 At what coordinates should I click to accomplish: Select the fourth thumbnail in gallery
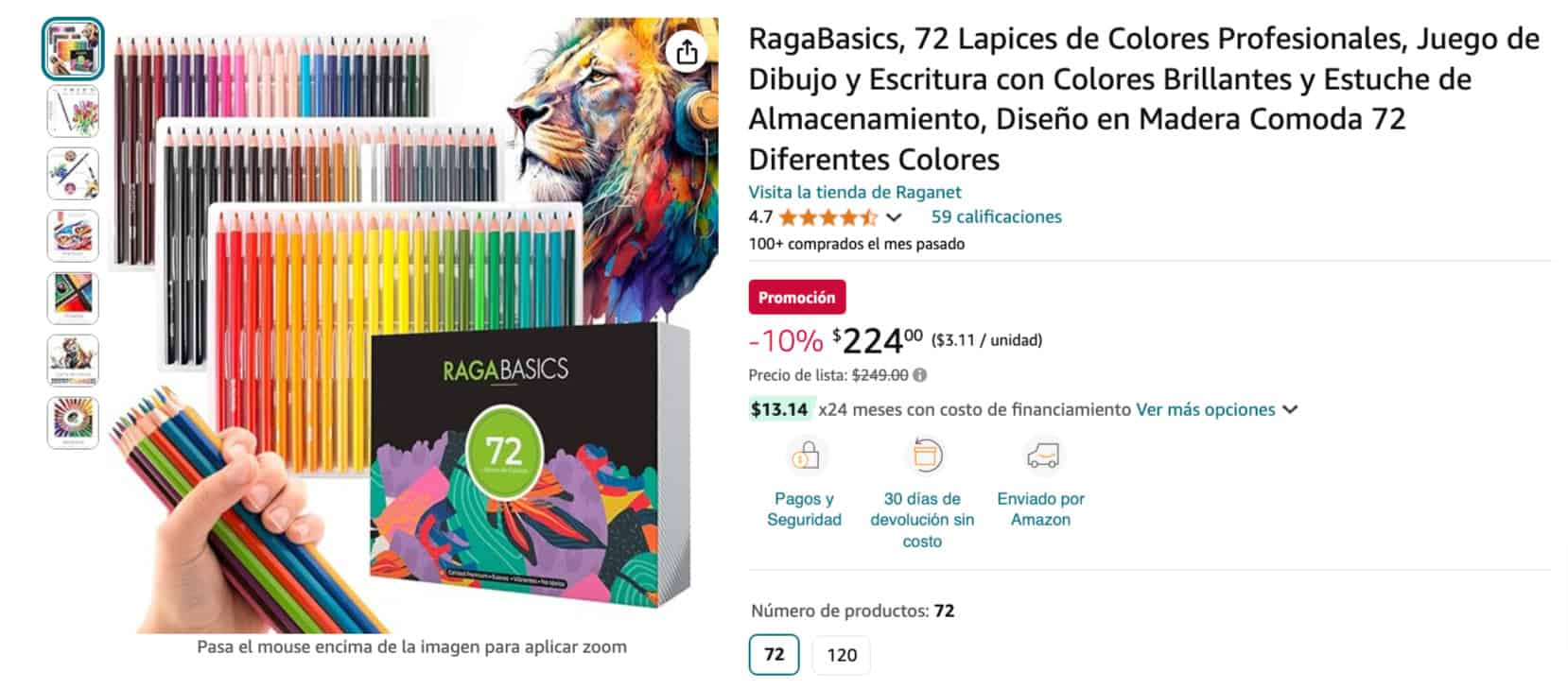pyautogui.click(x=73, y=235)
